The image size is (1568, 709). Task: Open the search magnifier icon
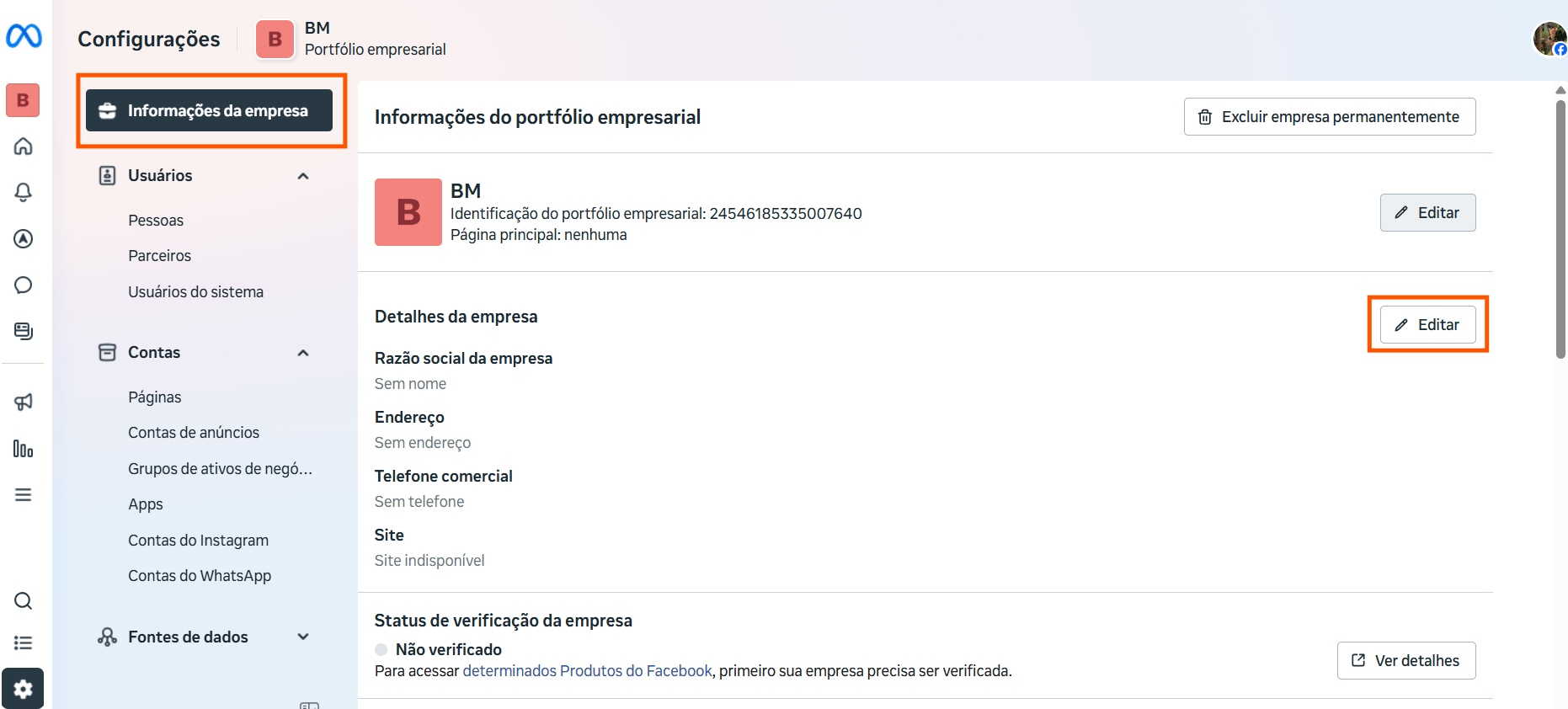(24, 600)
